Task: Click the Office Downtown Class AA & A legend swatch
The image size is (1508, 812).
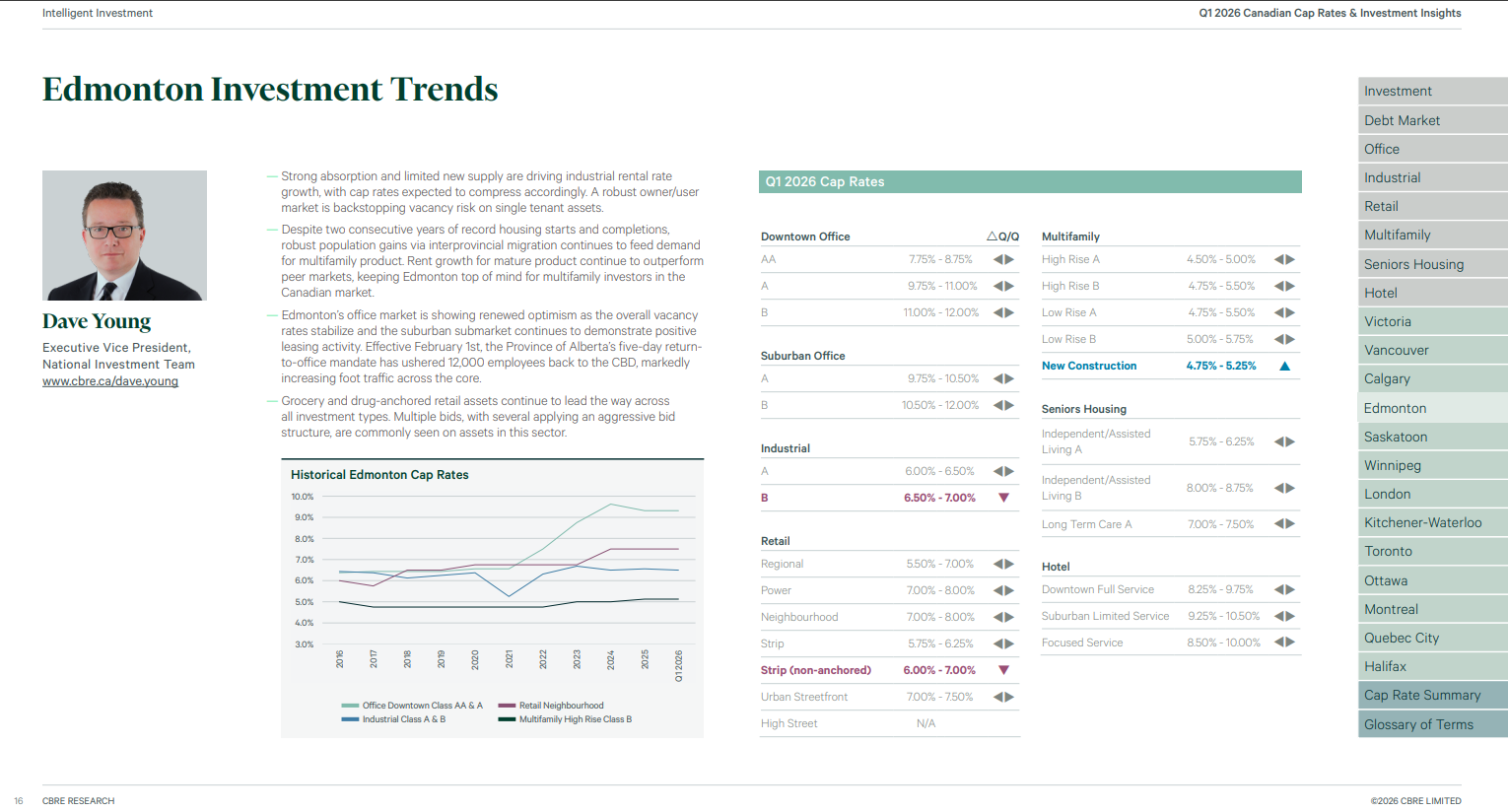Action: click(x=350, y=706)
